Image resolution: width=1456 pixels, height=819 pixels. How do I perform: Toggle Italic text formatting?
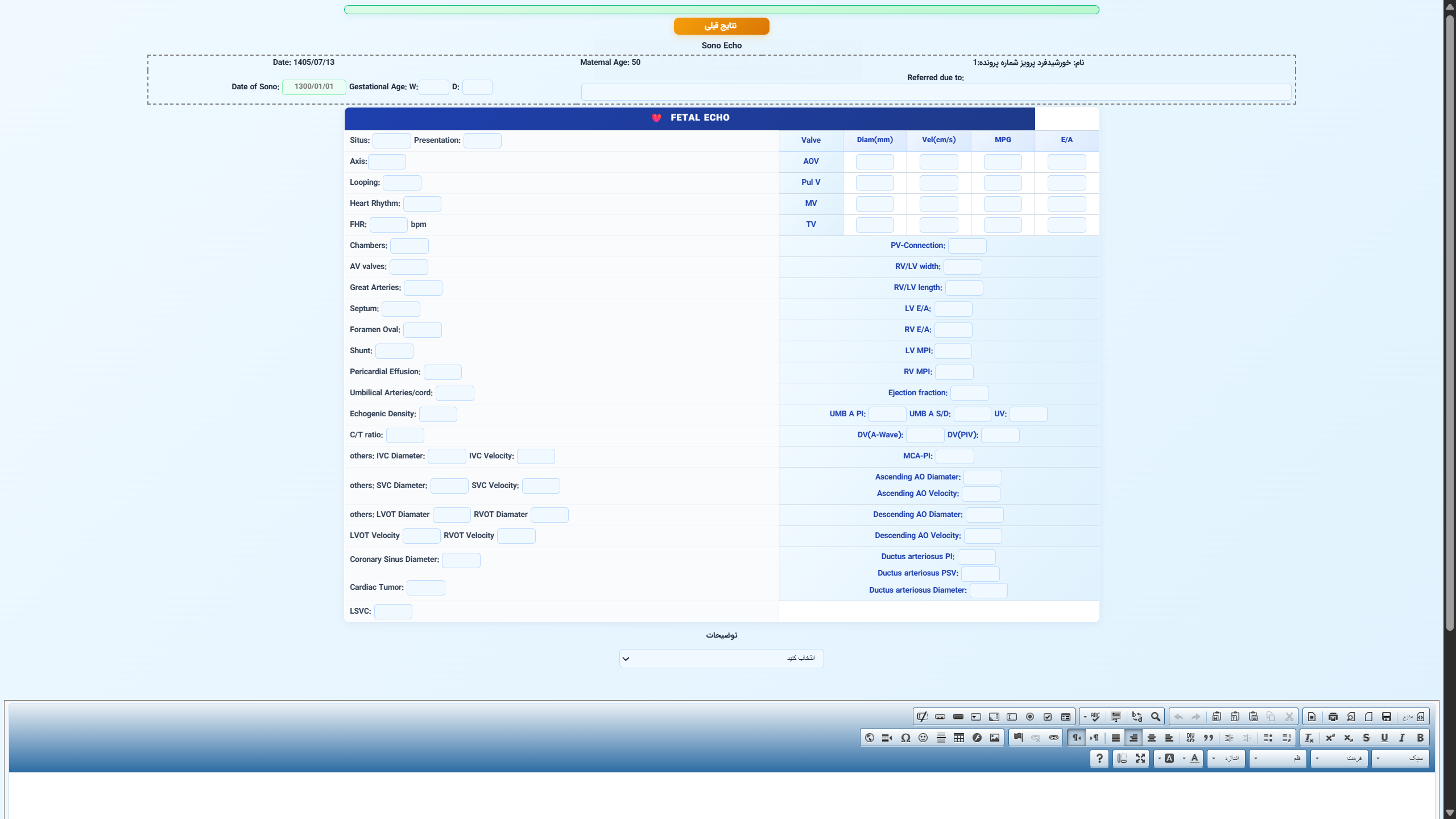[x=1402, y=738]
